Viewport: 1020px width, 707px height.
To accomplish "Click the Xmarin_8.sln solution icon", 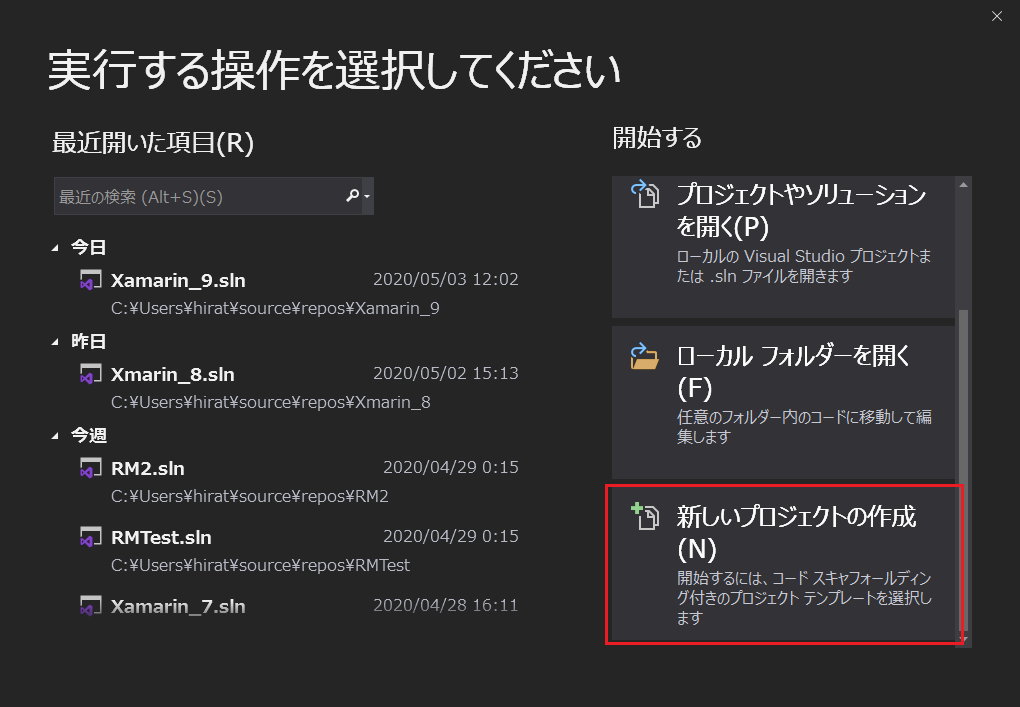I will coord(90,374).
